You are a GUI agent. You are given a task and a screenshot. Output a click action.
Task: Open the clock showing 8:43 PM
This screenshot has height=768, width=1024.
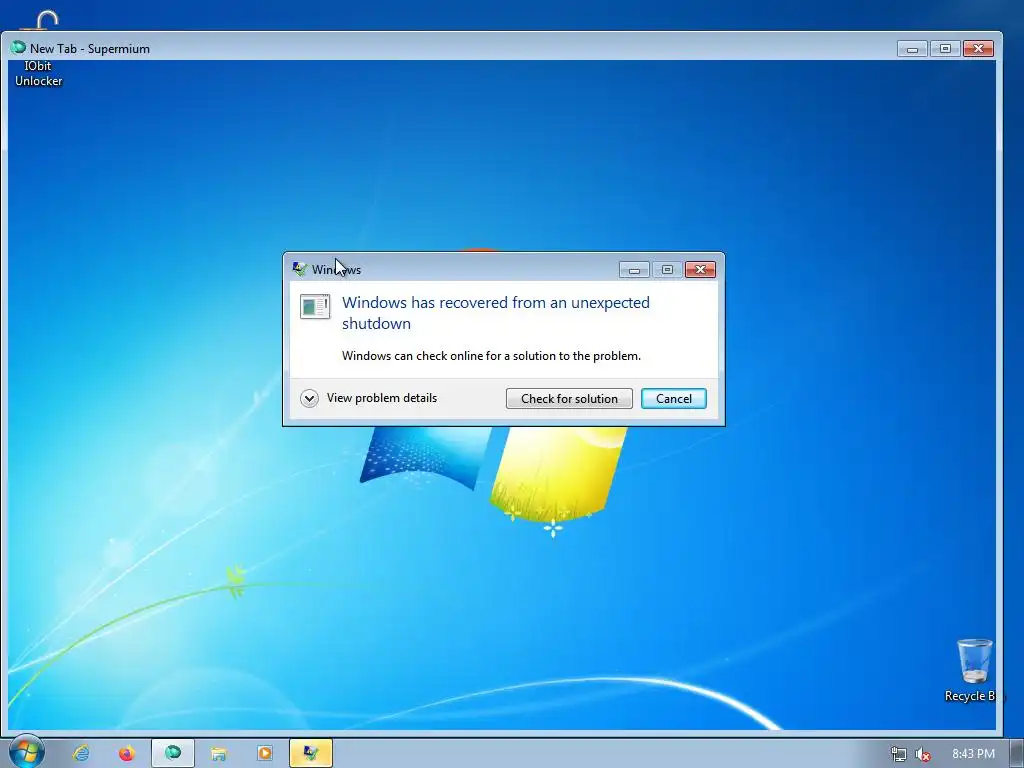973,754
